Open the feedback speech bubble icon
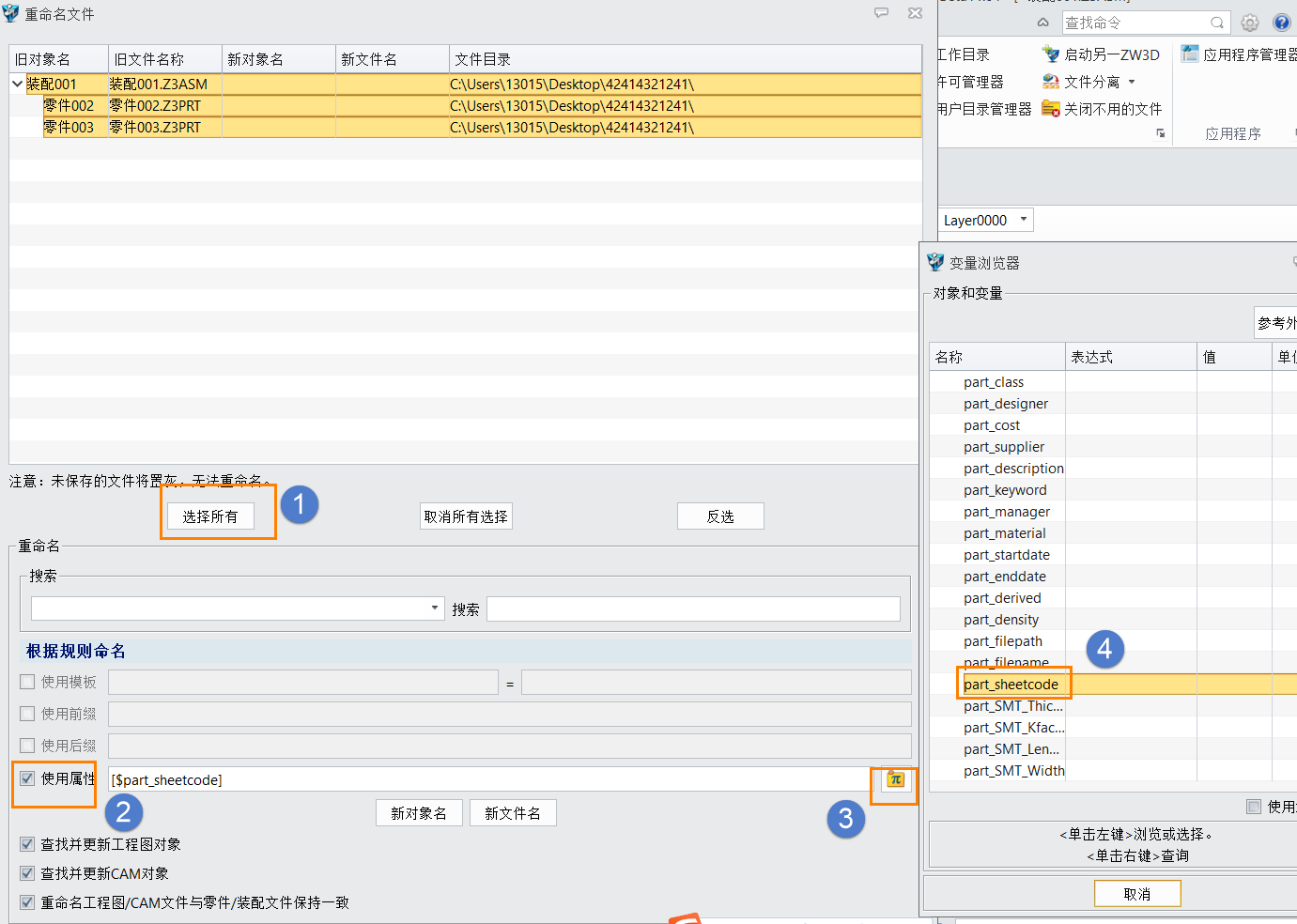Screen dimensions: 1297x924 pos(881,13)
